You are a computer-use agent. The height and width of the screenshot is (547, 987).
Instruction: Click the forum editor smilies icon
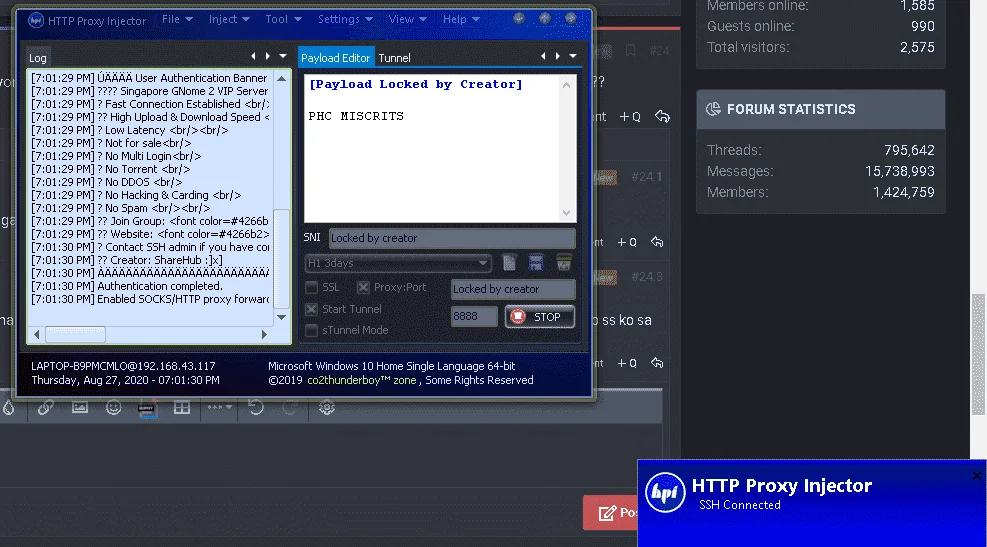tap(113, 408)
